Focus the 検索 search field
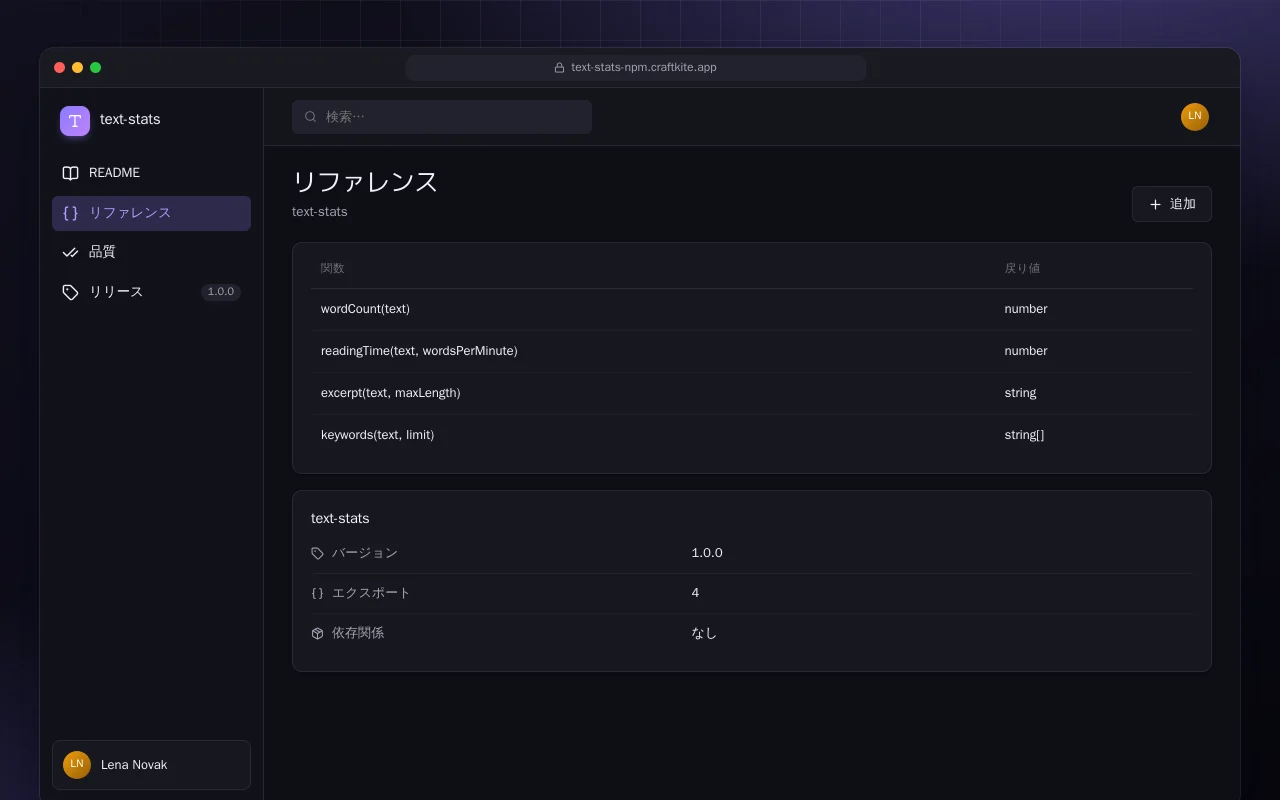The width and height of the screenshot is (1280, 800). click(x=442, y=117)
